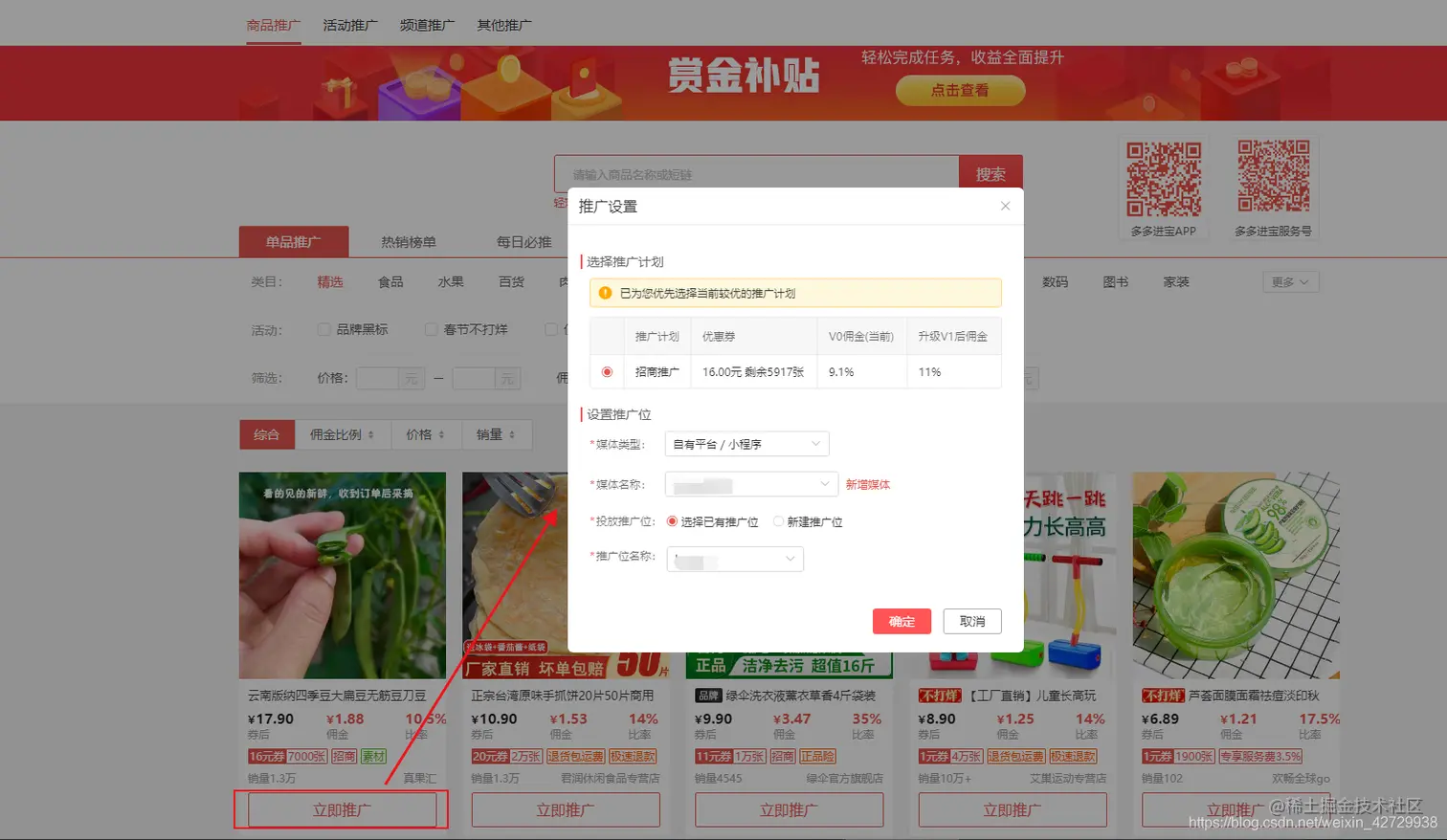Viewport: 1447px width, 840px height.
Task: Click the minimum price input
Action: [x=377, y=378]
